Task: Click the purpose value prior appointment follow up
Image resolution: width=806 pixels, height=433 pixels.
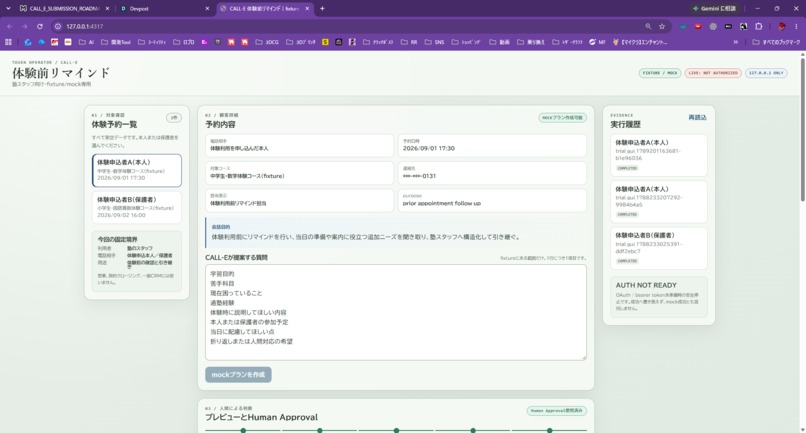Action: pyautogui.click(x=442, y=203)
